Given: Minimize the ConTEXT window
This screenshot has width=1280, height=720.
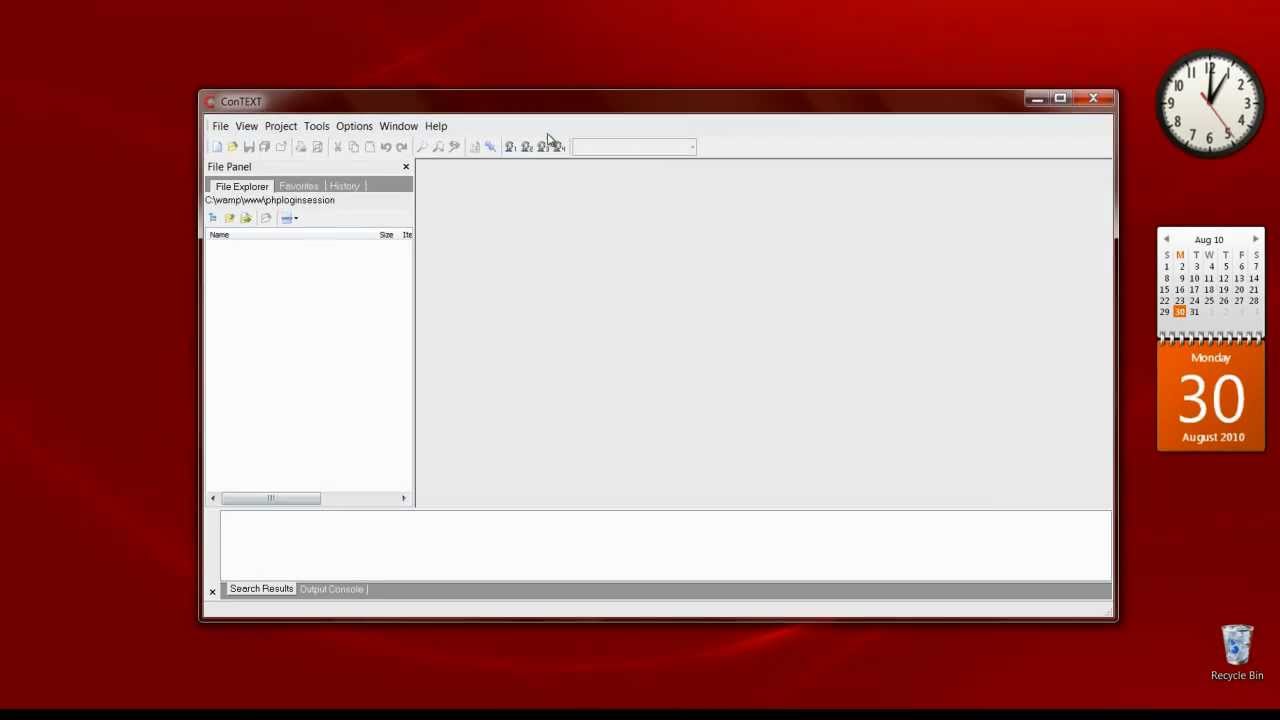Looking at the screenshot, I should point(1037,98).
